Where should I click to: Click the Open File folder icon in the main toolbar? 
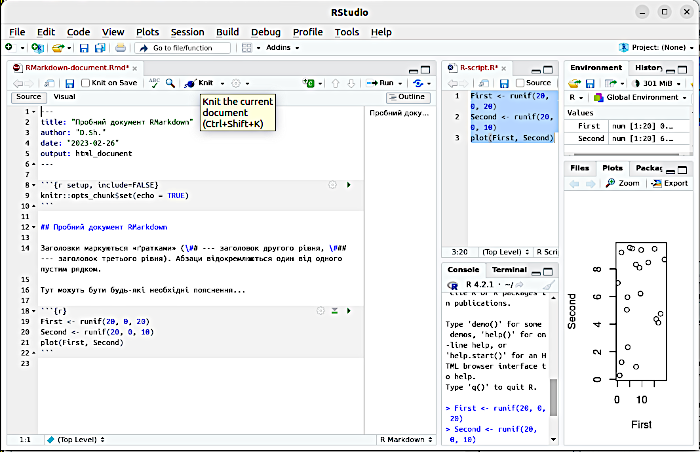58,47
